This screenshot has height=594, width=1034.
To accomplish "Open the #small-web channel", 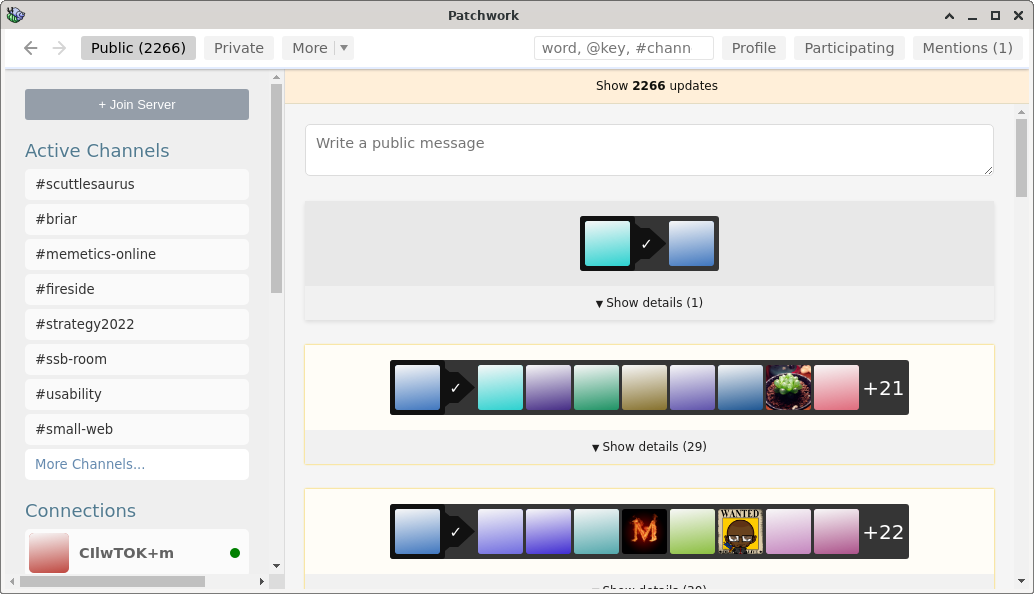I will (x=137, y=429).
